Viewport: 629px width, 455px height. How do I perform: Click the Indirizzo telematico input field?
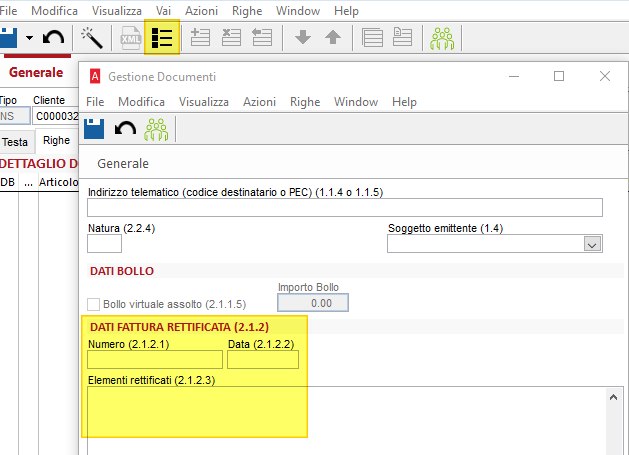[x=345, y=207]
